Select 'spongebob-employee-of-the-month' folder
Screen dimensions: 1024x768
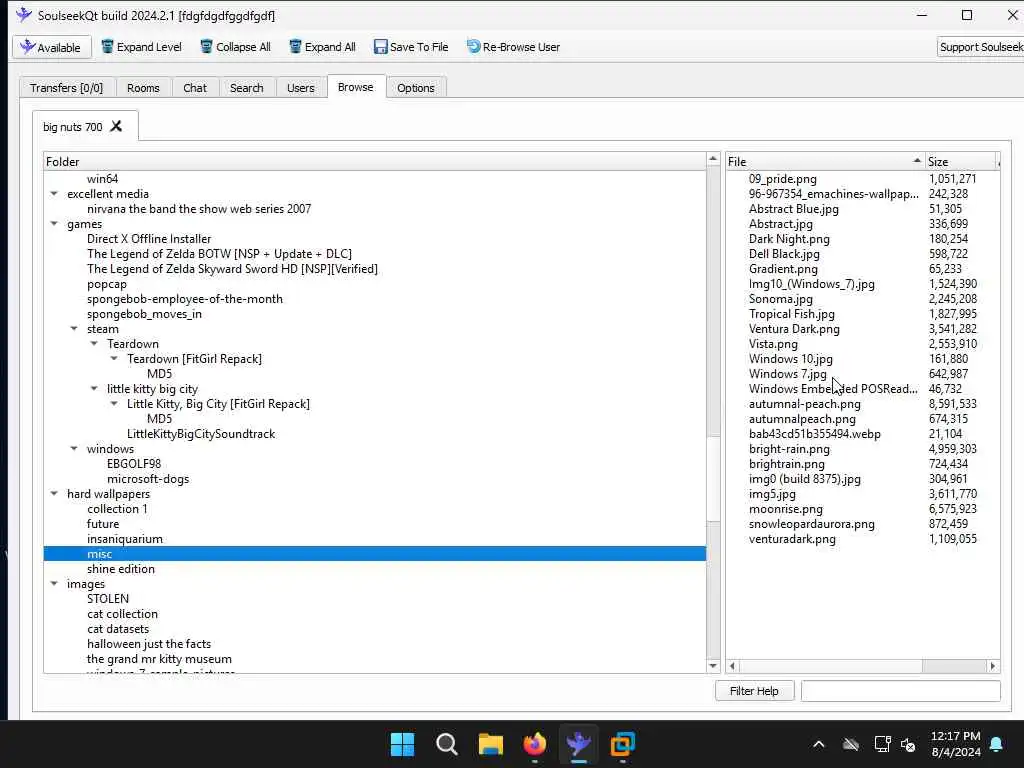point(185,299)
